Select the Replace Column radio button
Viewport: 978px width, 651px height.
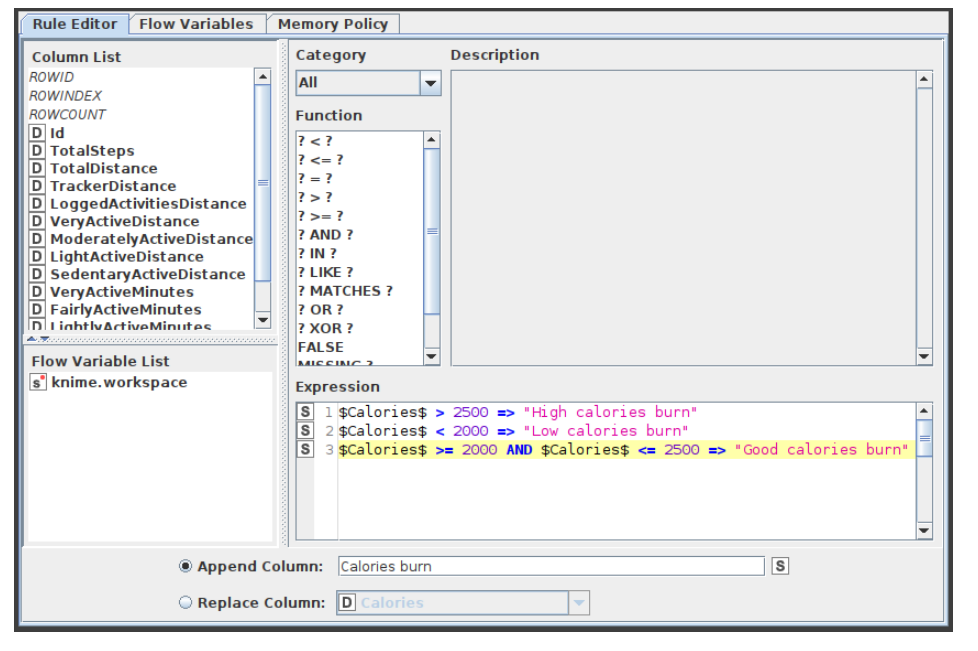click(x=185, y=602)
